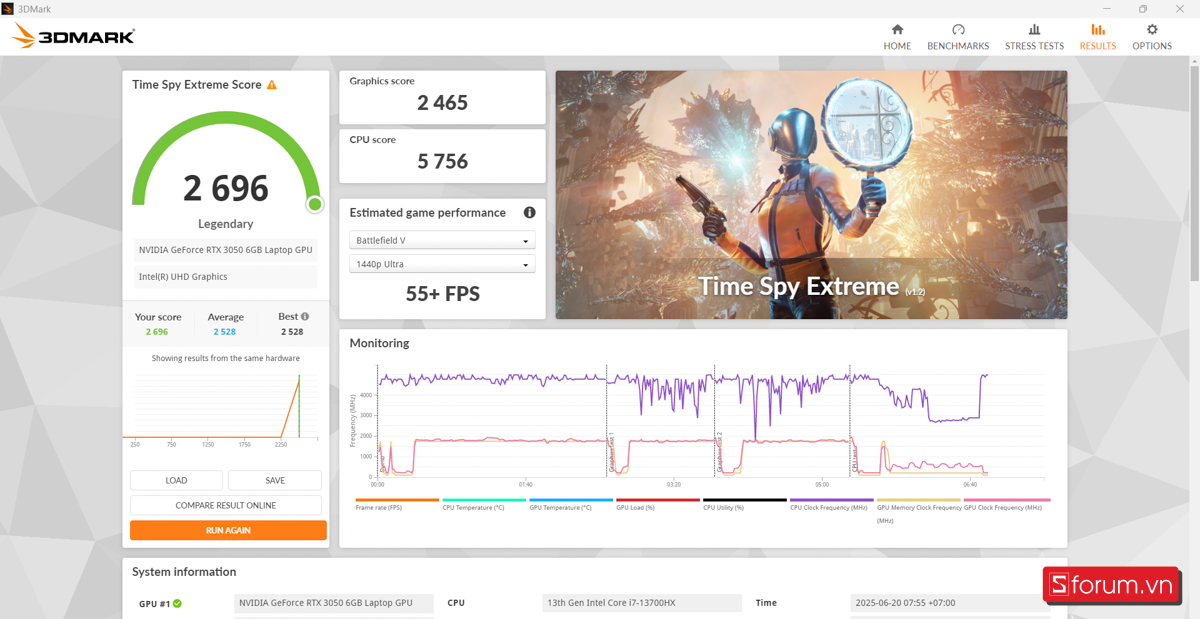The width and height of the screenshot is (1200, 619).
Task: Click the Time Spy Extreme Score heading
Action: point(197,85)
